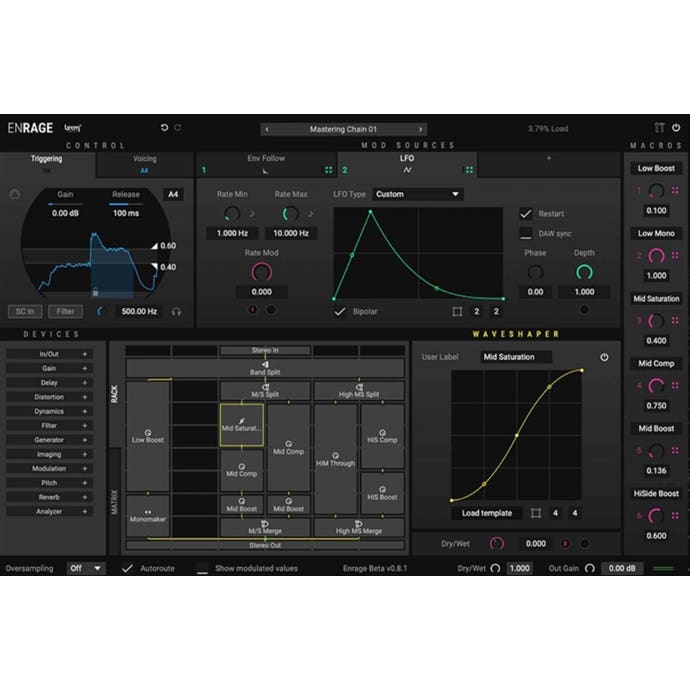Enable the DAW sync checkbox
690x690 pixels.
[525, 234]
